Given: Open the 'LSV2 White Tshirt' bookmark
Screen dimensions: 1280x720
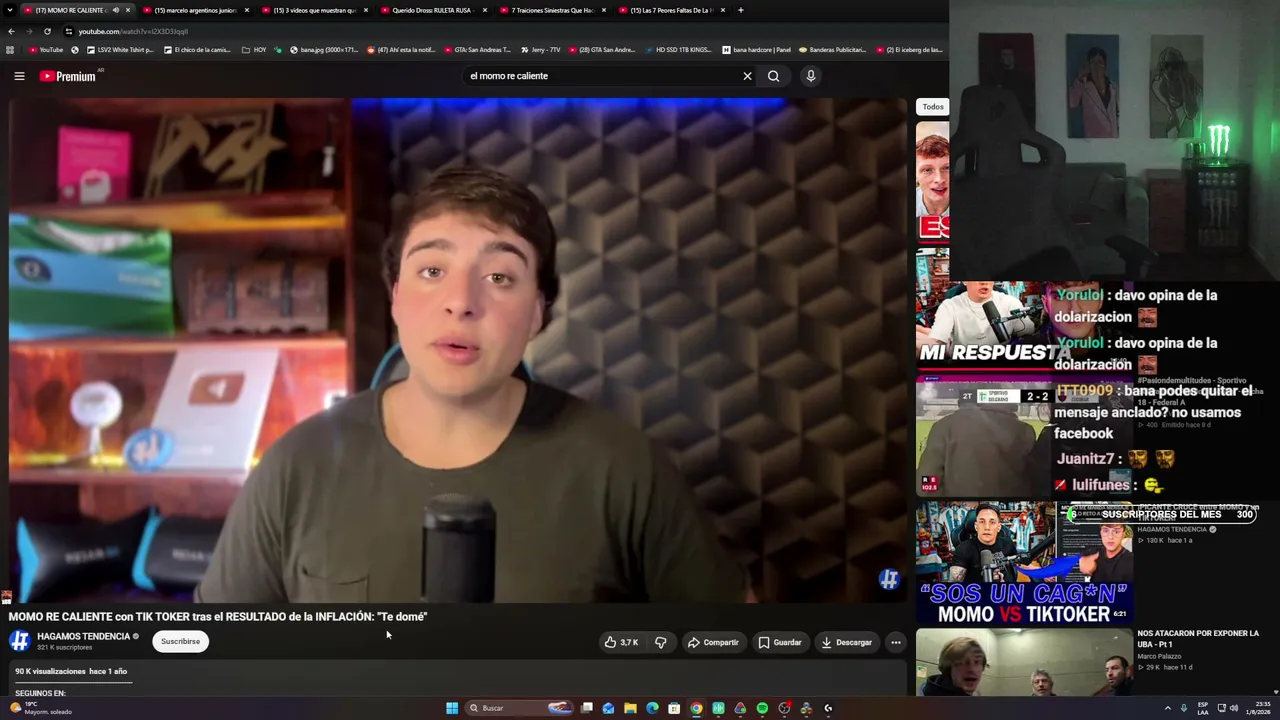Looking at the screenshot, I should pos(120,50).
